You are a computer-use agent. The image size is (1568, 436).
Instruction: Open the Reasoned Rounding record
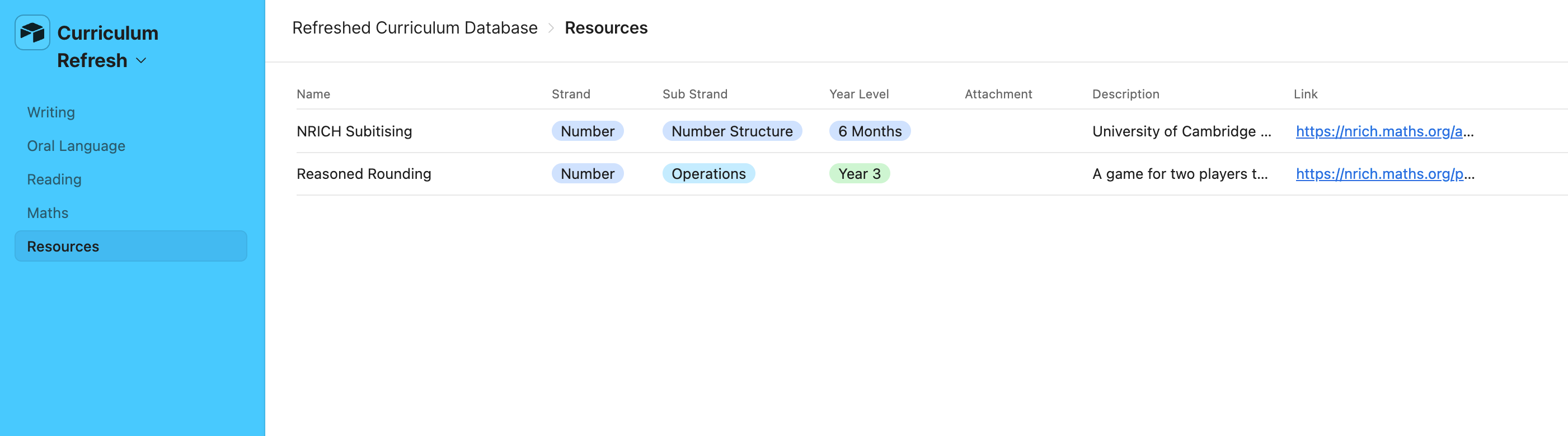coord(364,174)
